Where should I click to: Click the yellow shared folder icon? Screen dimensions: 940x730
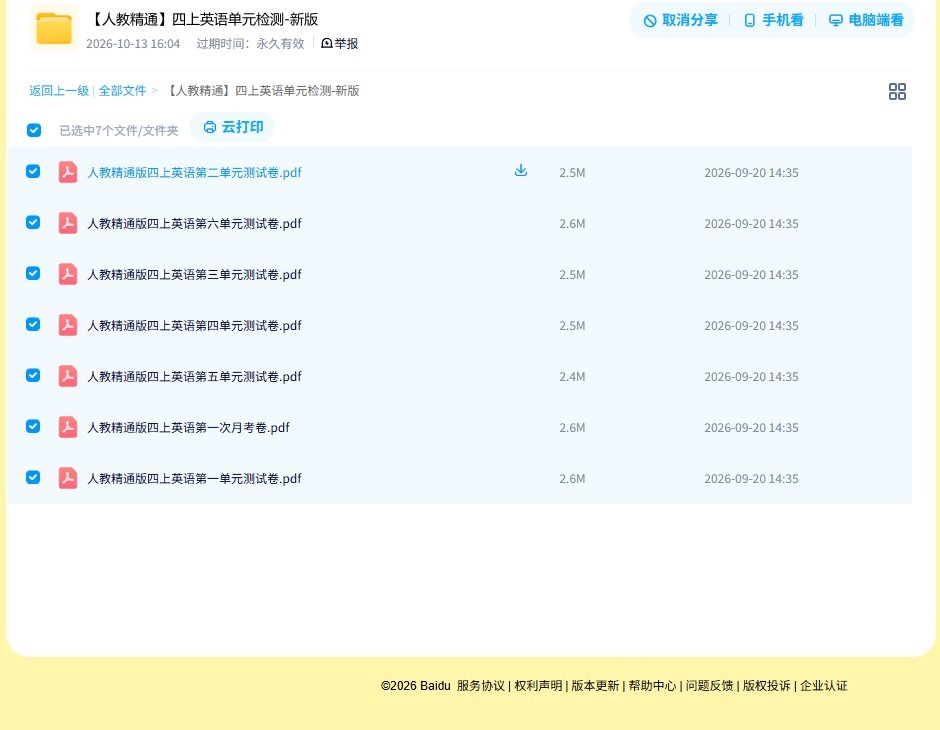click(54, 28)
